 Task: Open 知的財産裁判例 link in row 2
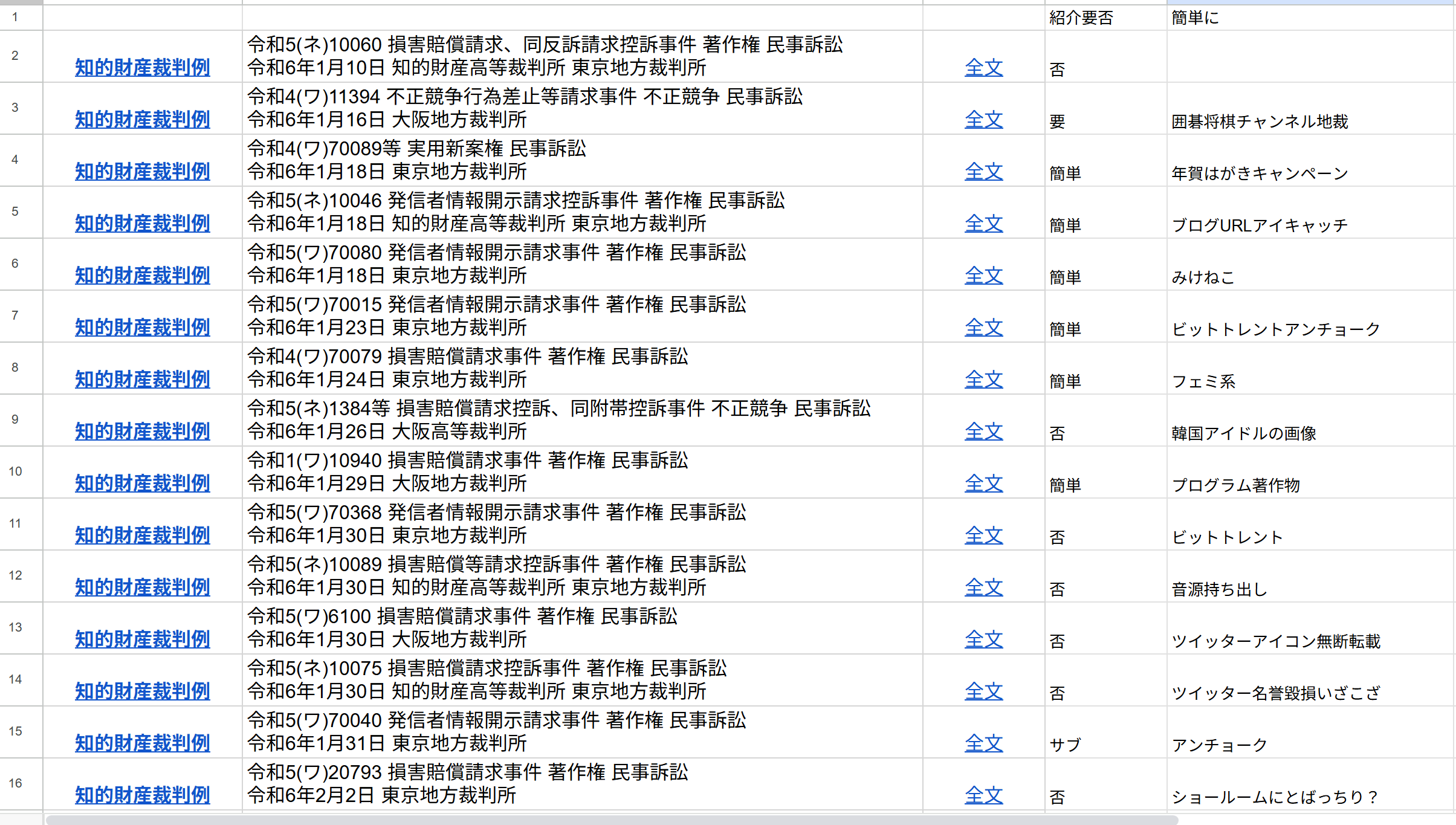[x=142, y=67]
